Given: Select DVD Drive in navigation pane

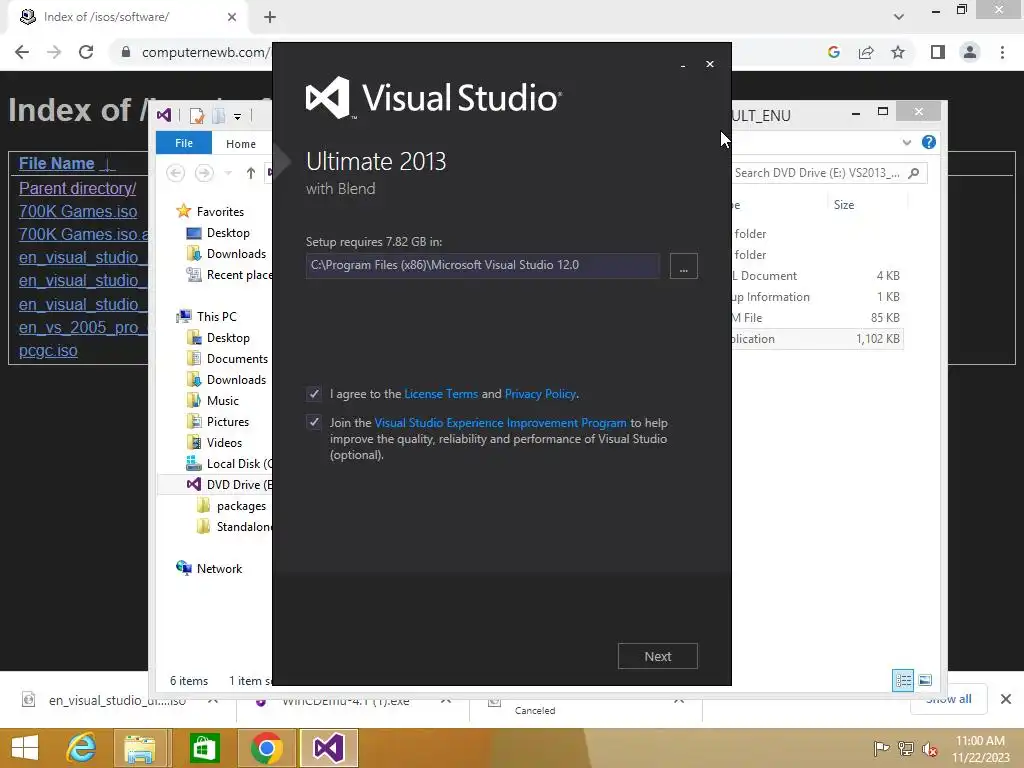Looking at the screenshot, I should coord(229,485).
